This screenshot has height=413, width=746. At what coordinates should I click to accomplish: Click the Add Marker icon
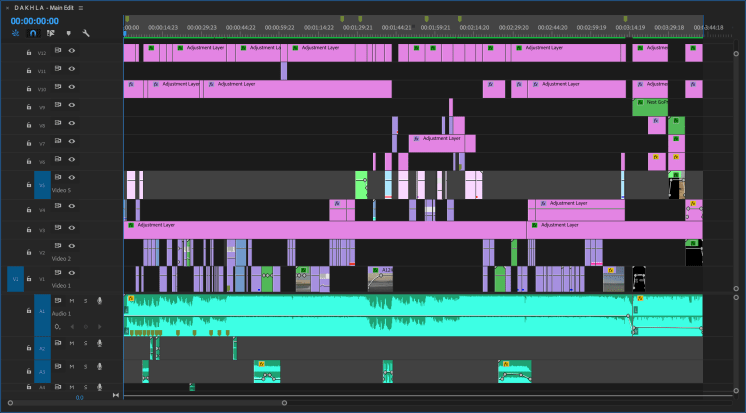[x=68, y=33]
